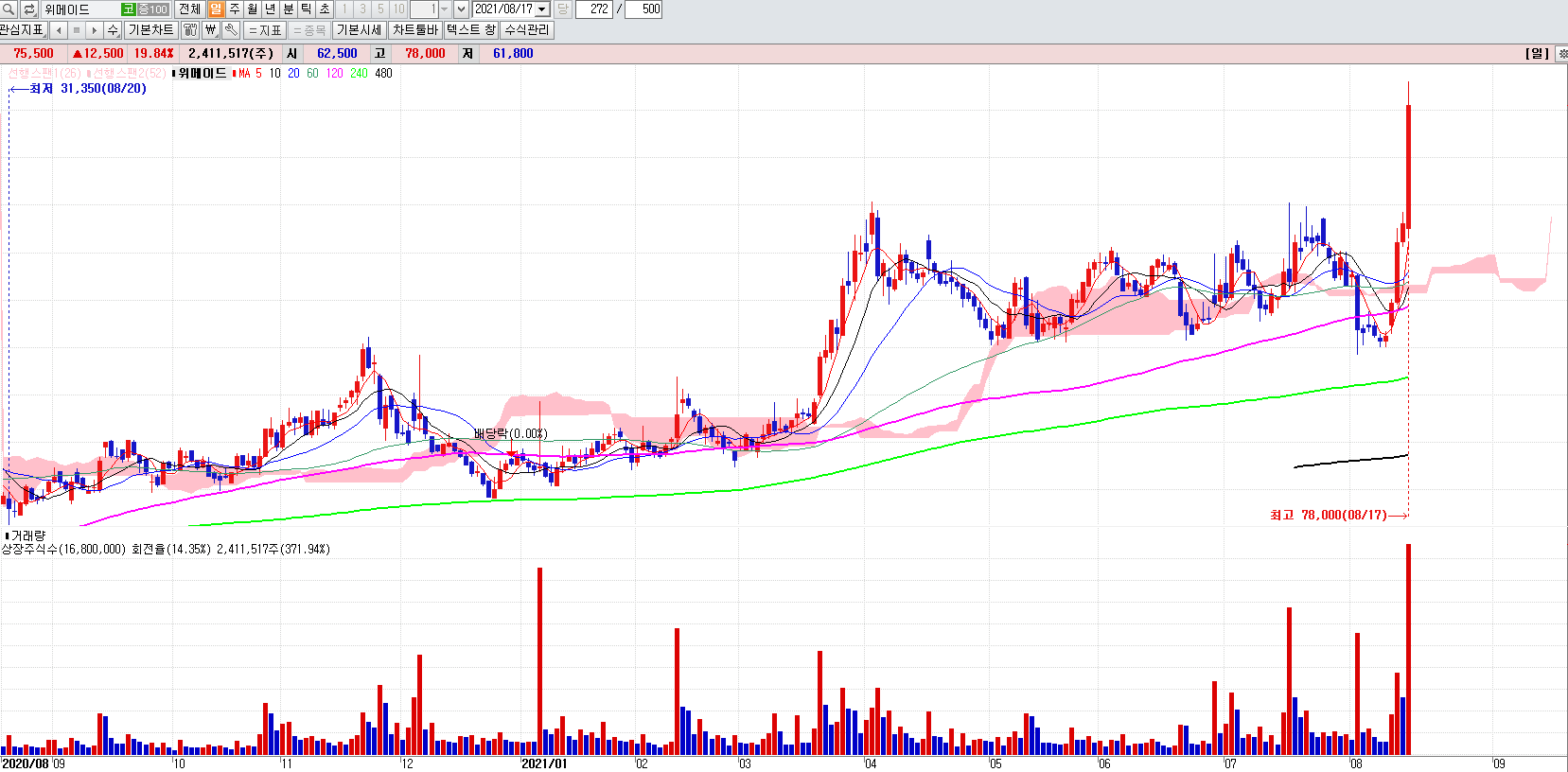Click the magnifier stock search icon
This screenshot has width=1568, height=772.
pyautogui.click(x=9, y=9)
